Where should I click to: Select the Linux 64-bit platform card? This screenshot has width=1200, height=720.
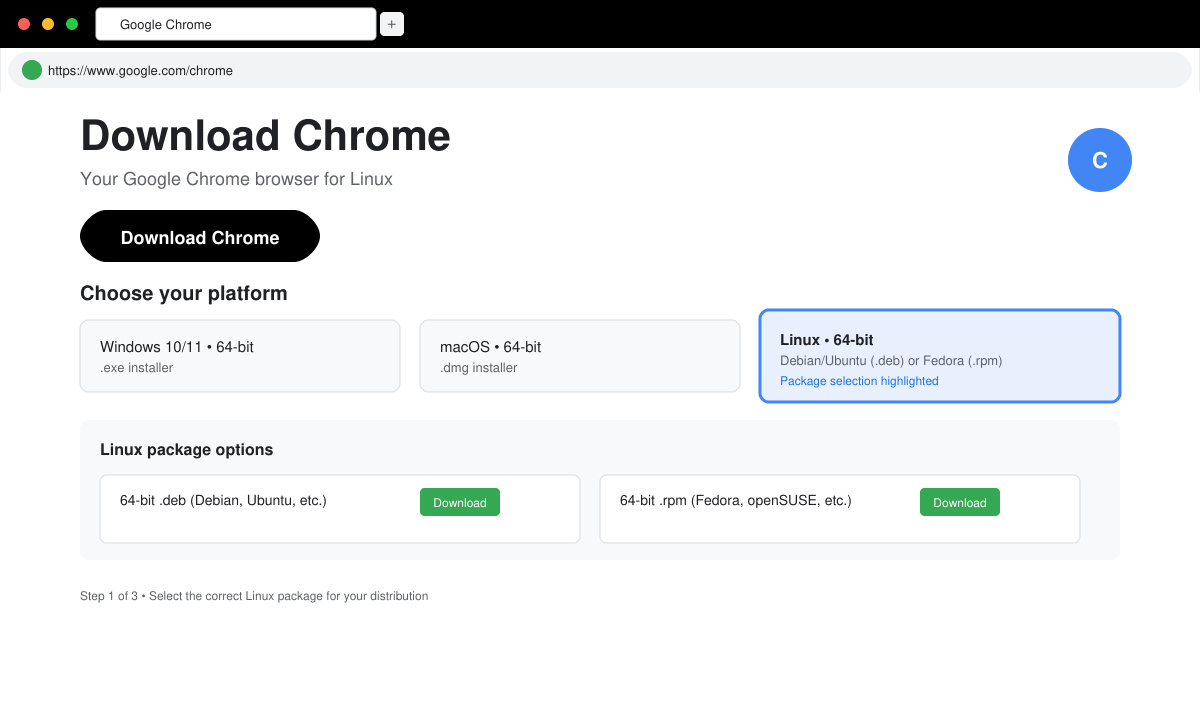coord(940,356)
